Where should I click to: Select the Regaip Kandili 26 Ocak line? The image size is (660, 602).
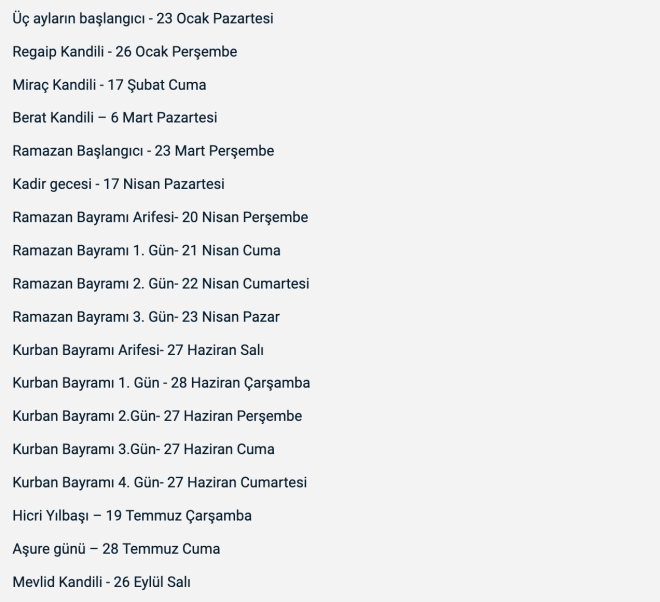[x=125, y=52]
